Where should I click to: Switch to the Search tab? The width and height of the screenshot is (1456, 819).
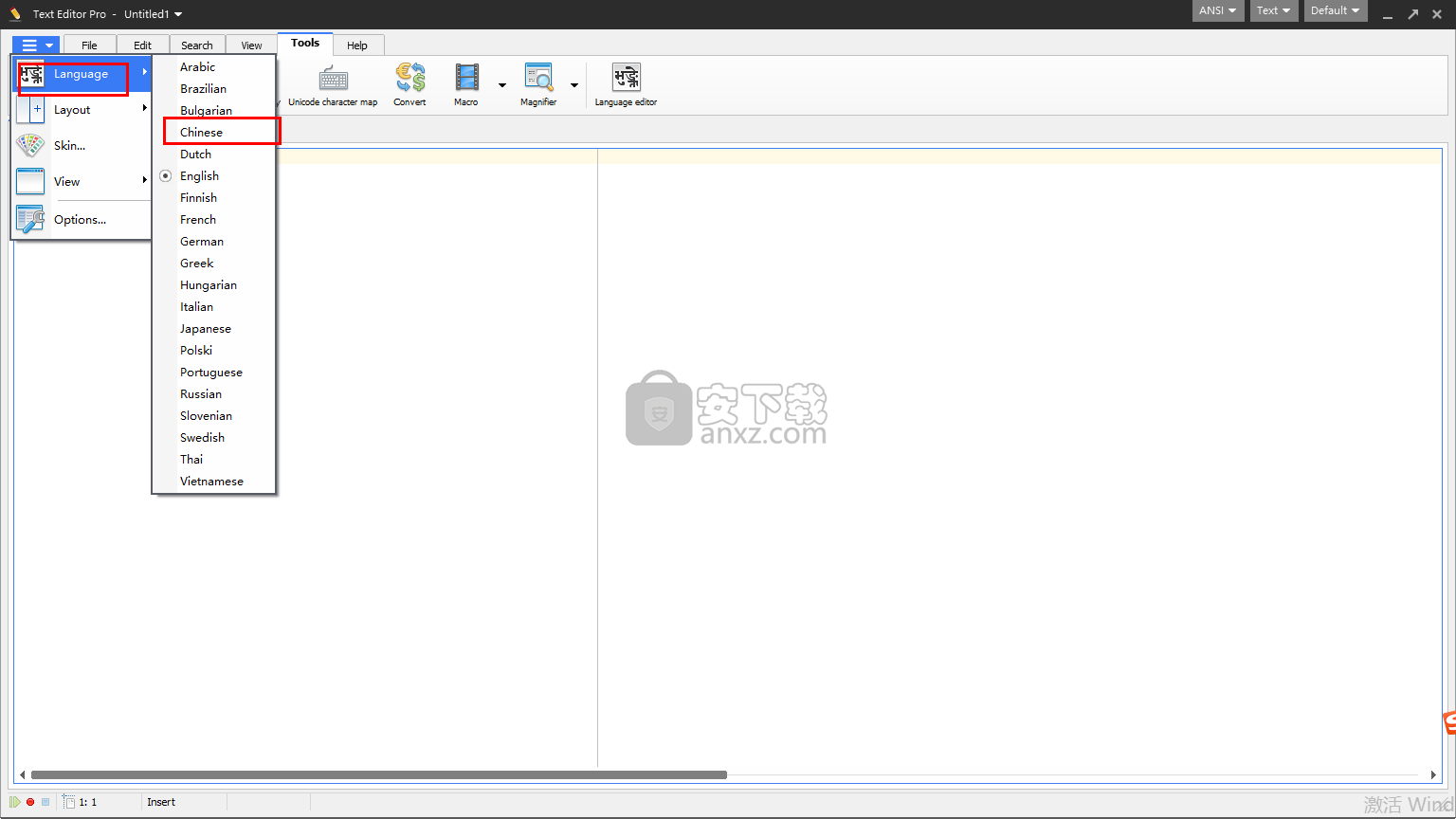(x=197, y=45)
